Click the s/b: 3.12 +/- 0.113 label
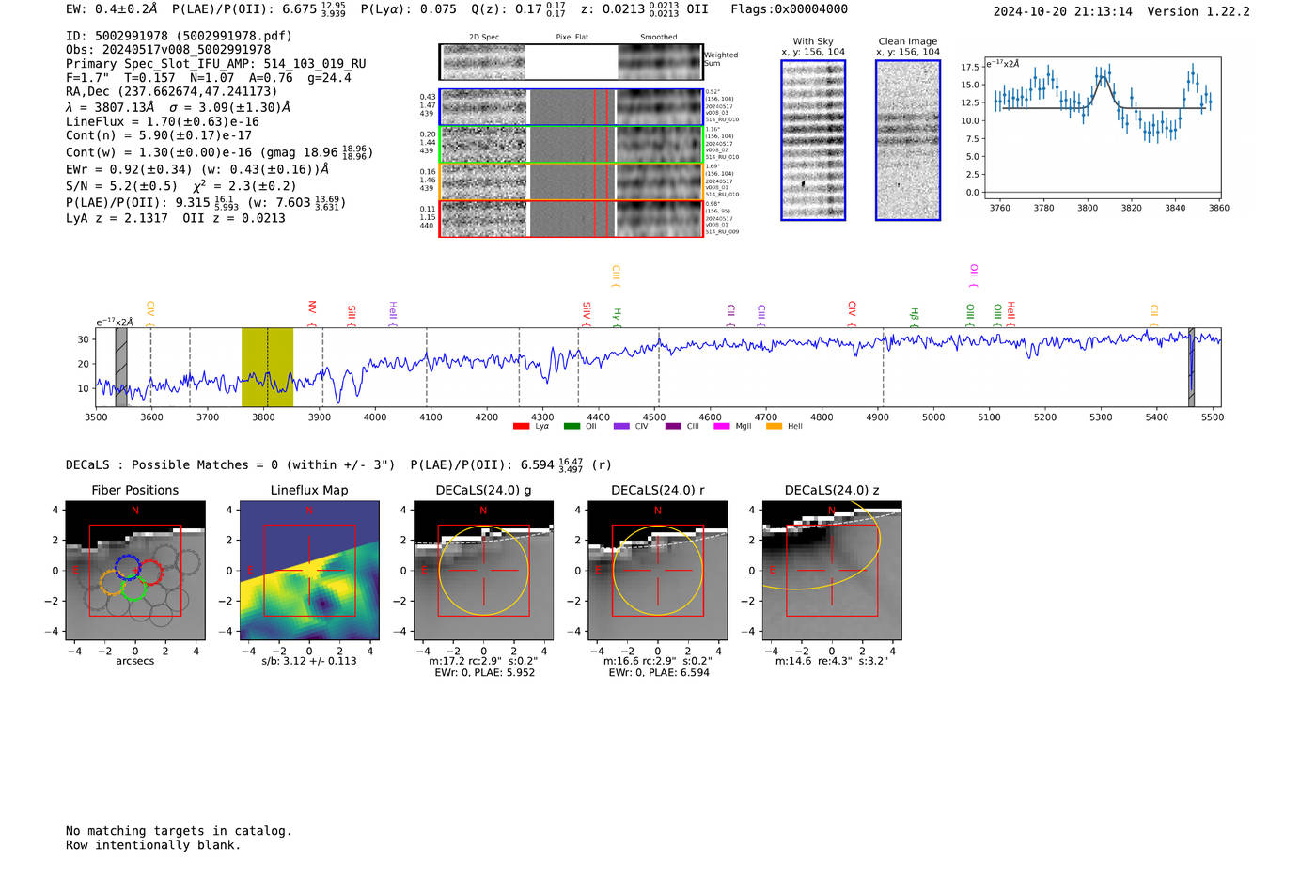This screenshot has height=896, width=1316. coord(309,661)
